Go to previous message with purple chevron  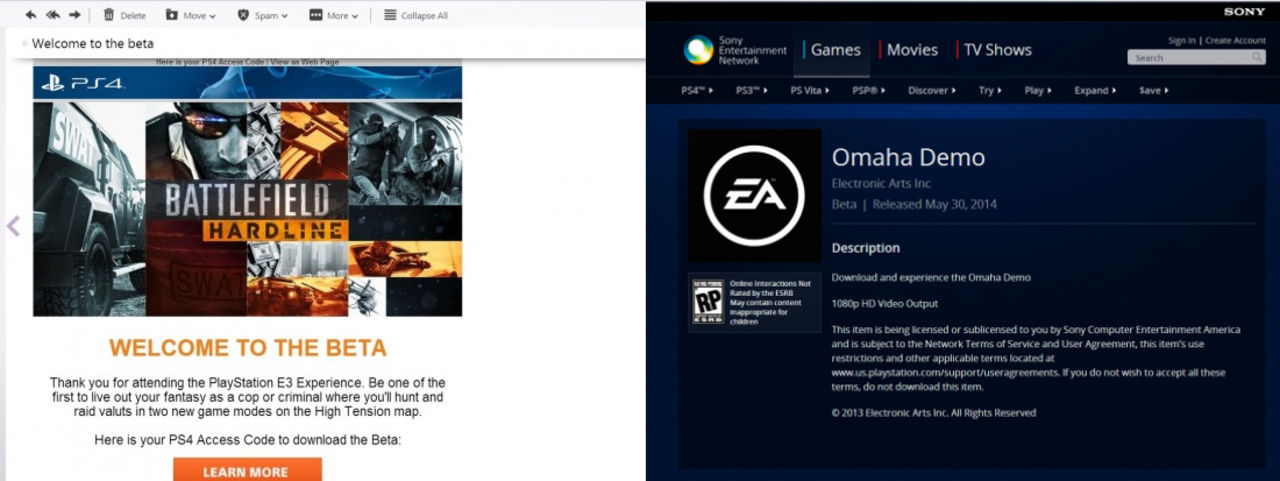[x=13, y=226]
